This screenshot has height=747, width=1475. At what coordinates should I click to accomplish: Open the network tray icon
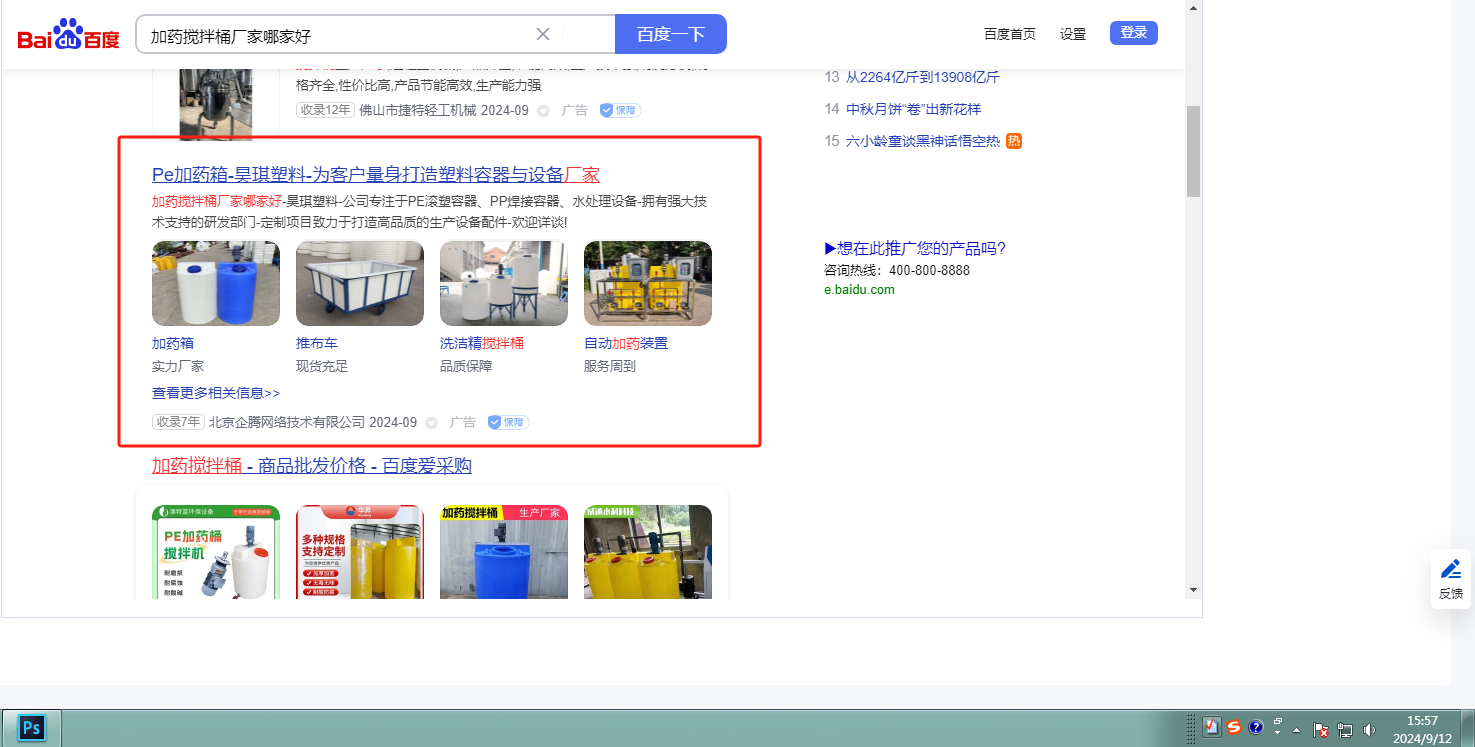1345,730
